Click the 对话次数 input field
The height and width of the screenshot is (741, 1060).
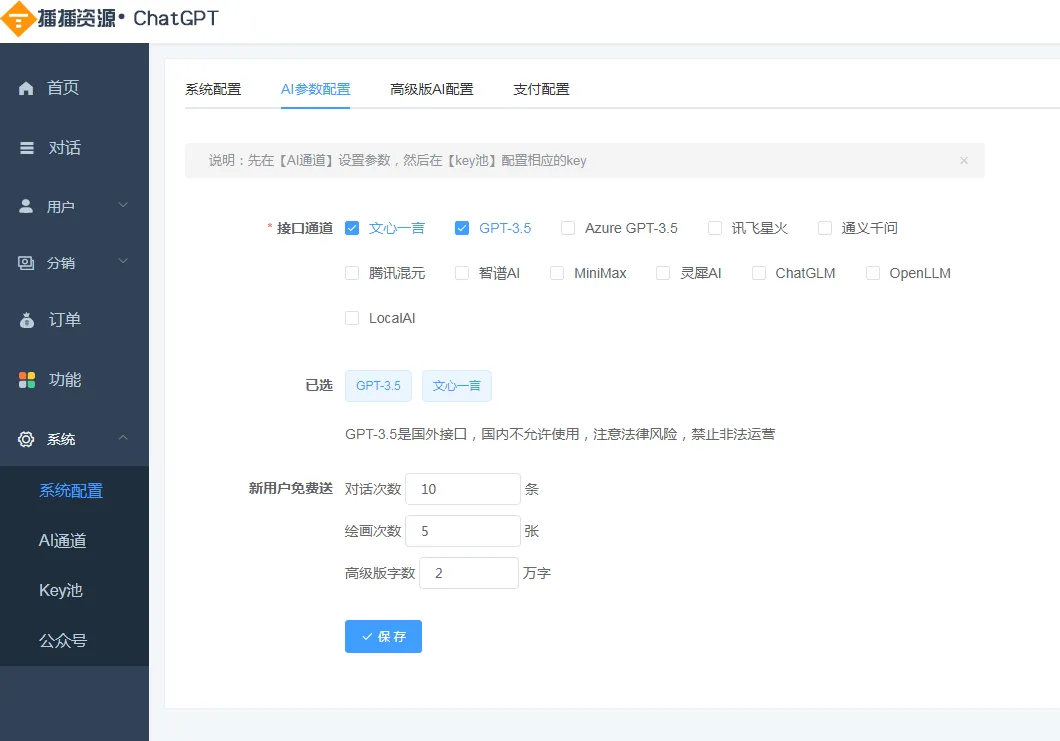pyautogui.click(x=462, y=488)
